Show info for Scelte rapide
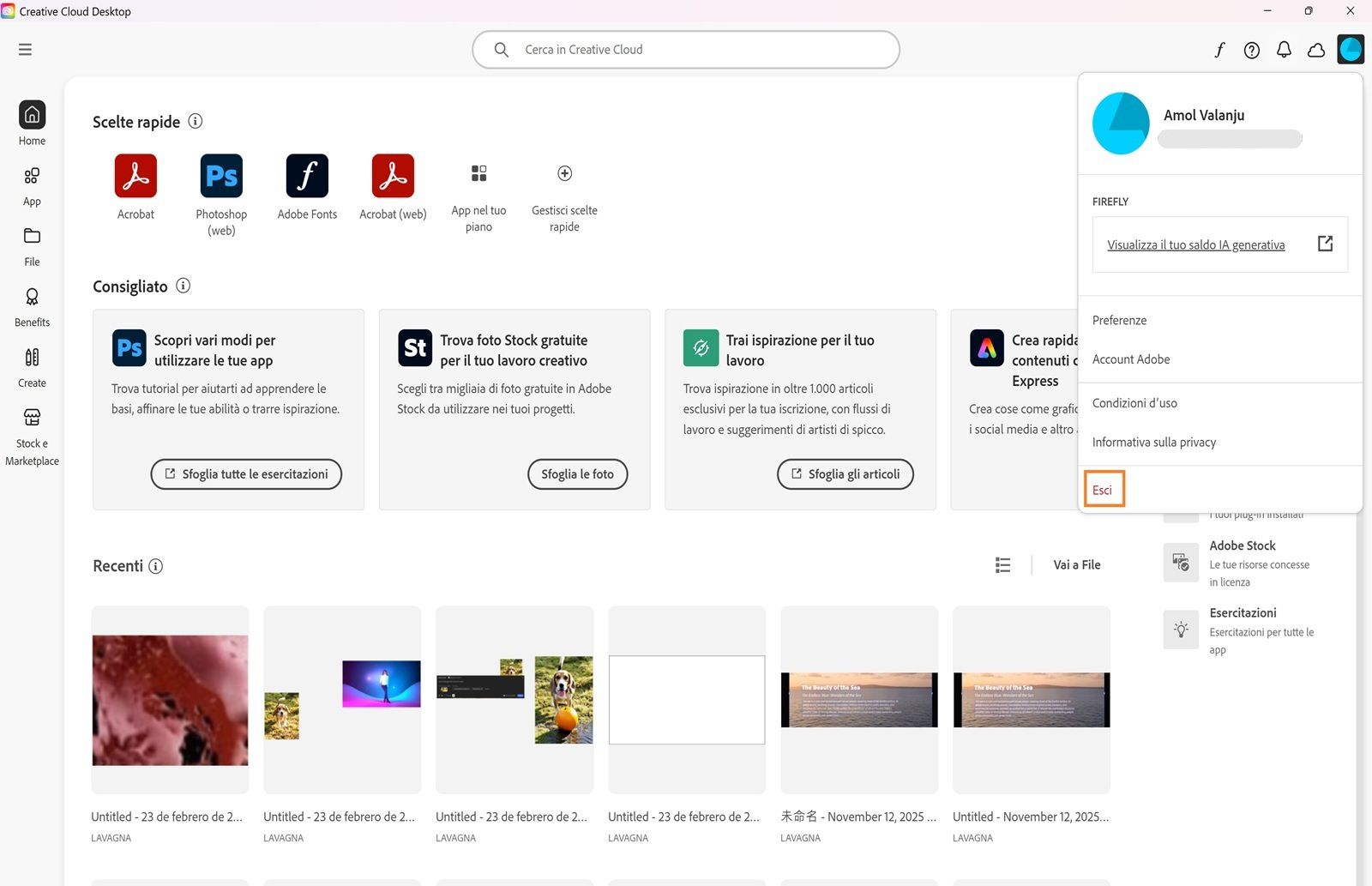This screenshot has height=886, width=1372. [x=196, y=121]
